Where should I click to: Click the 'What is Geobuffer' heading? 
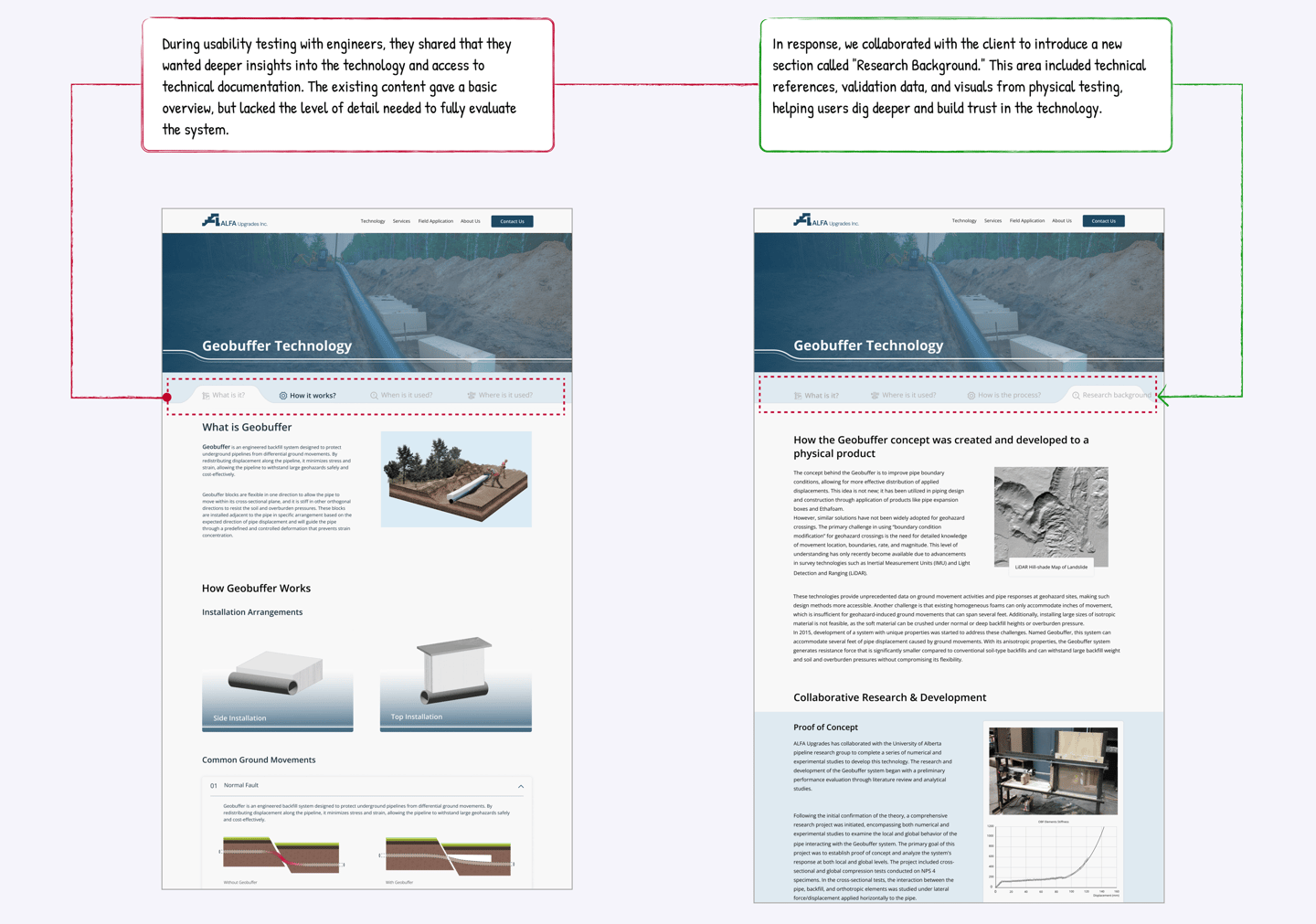tap(247, 427)
